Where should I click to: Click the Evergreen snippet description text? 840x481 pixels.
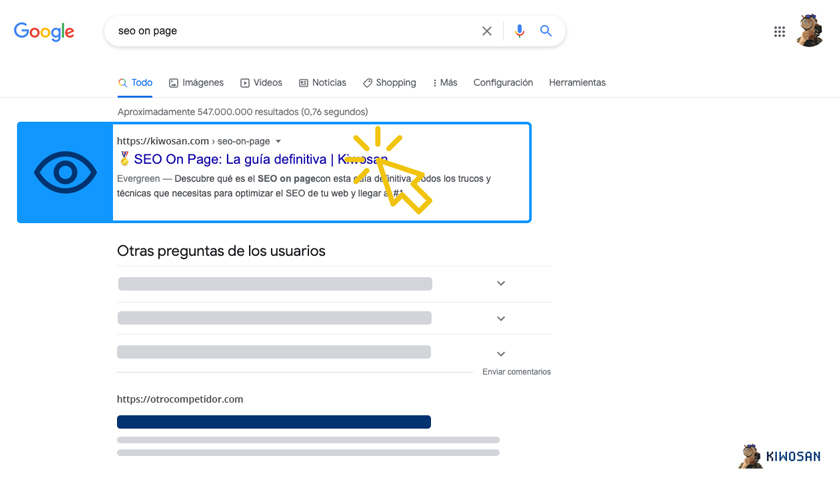point(304,186)
